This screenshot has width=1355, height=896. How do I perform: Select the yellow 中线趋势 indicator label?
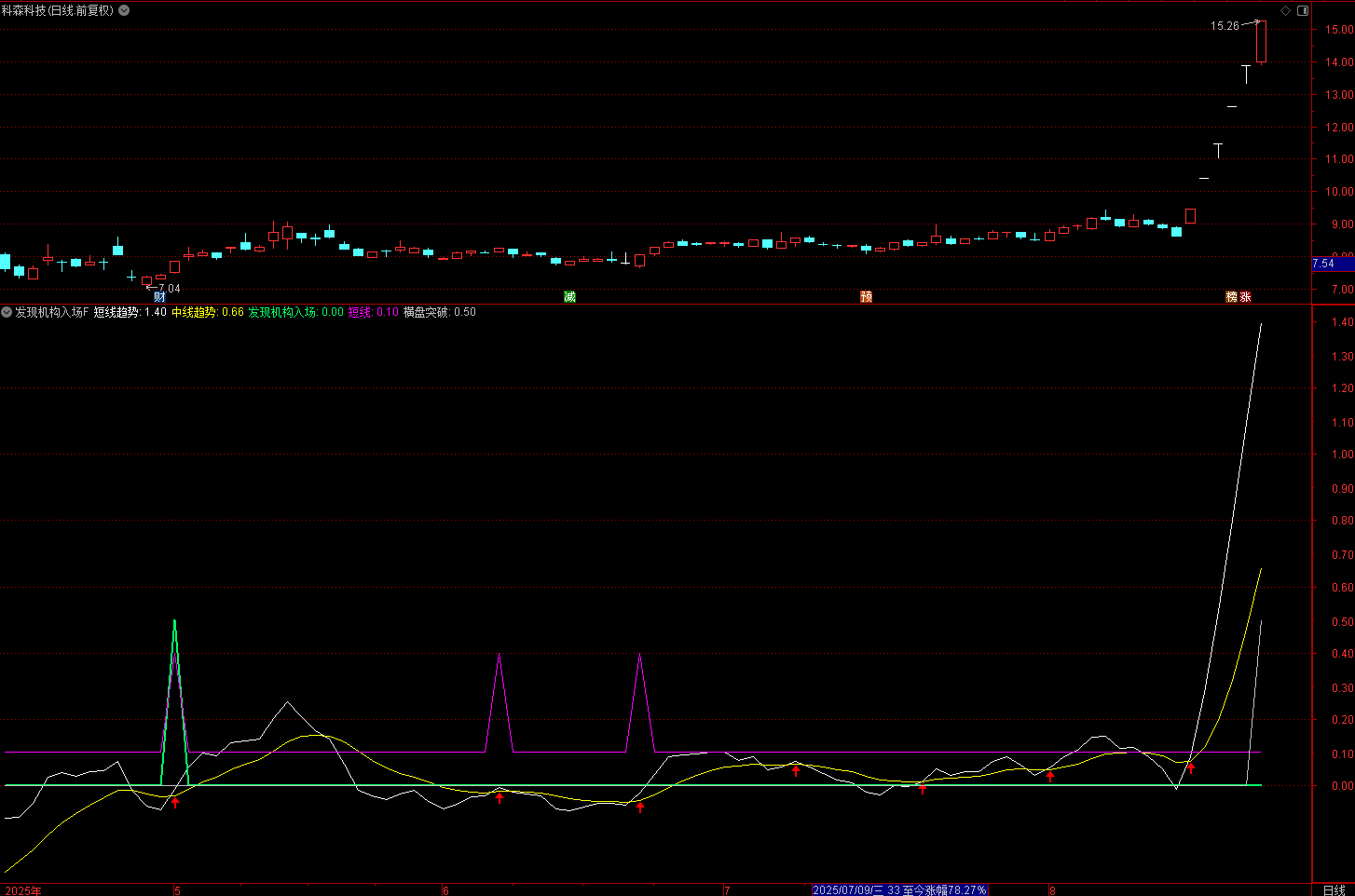coord(194,312)
